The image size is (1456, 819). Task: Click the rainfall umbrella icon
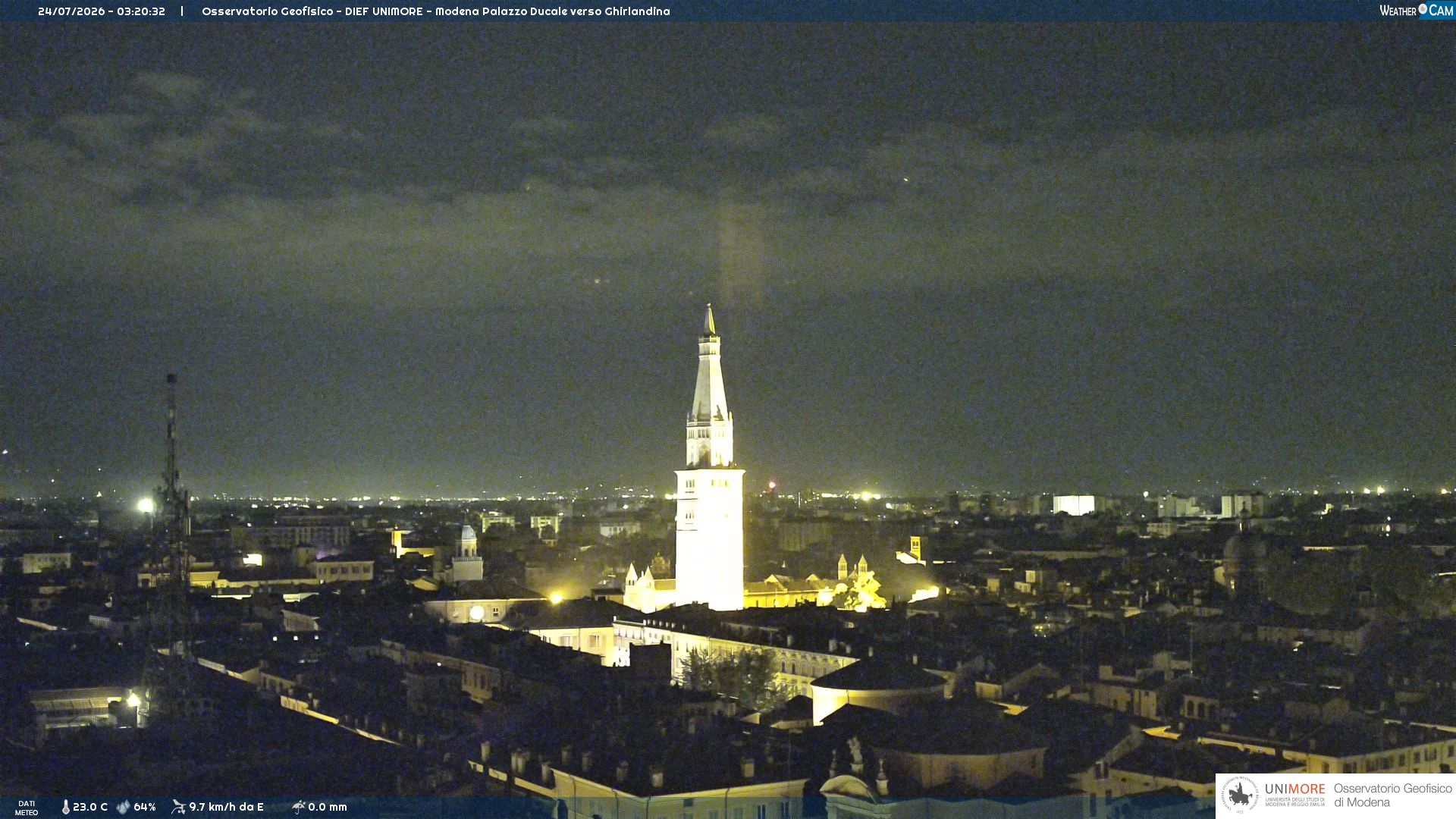299,807
